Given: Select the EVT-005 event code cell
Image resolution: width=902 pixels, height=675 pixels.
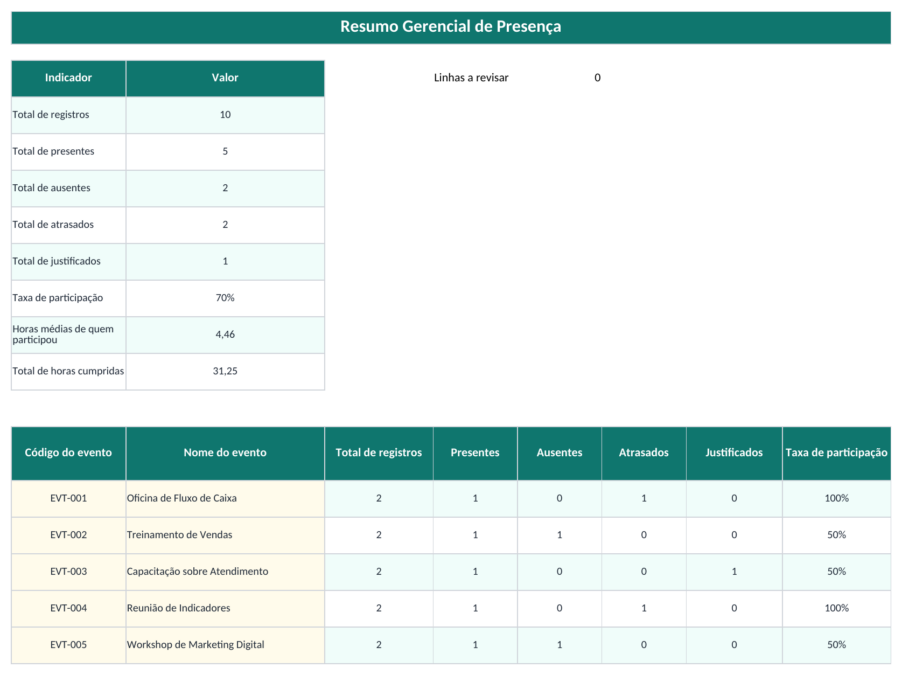Looking at the screenshot, I should click(68, 645).
